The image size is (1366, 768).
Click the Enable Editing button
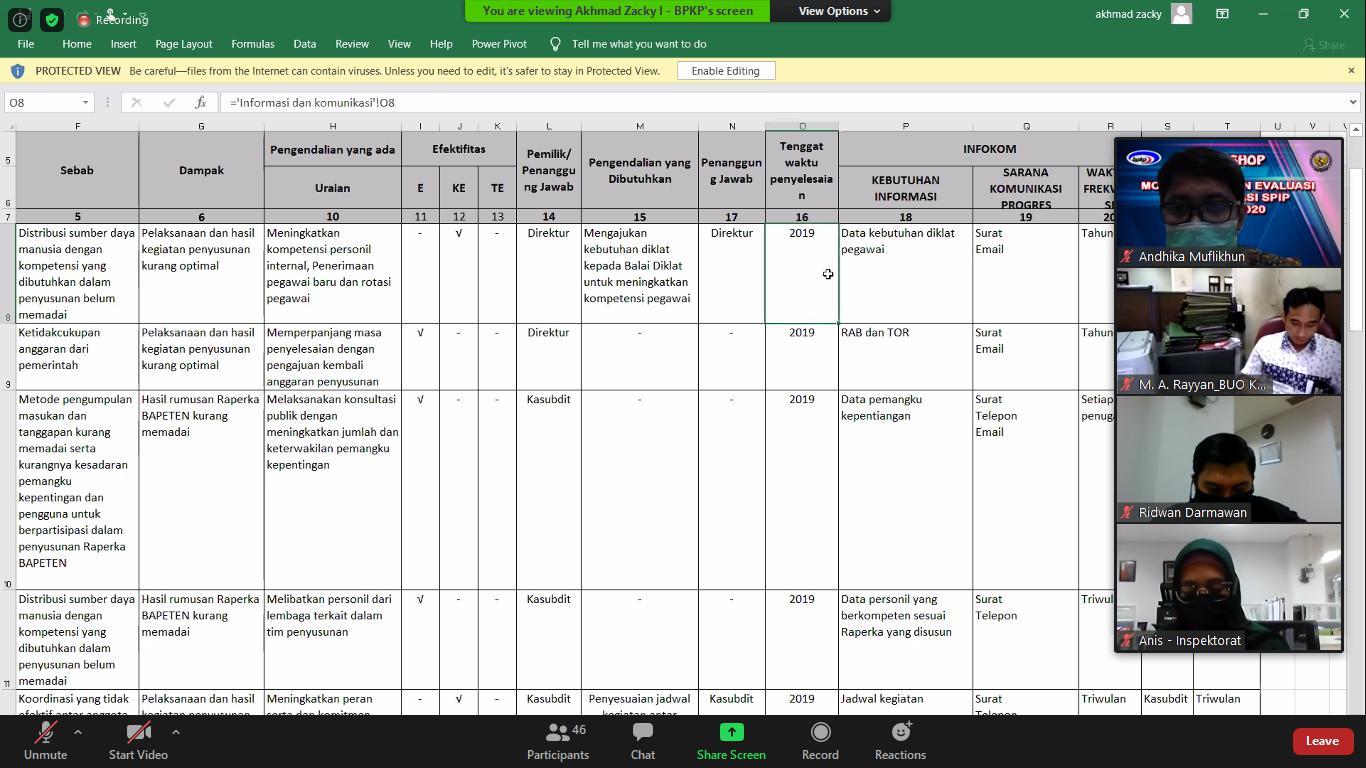point(726,71)
